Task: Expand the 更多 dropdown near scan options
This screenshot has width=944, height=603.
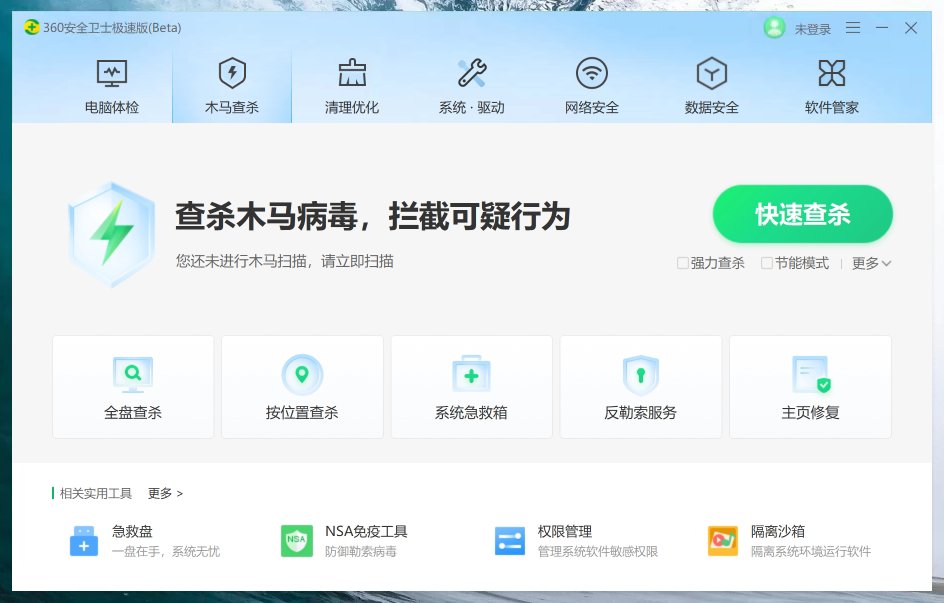Action: [x=871, y=263]
